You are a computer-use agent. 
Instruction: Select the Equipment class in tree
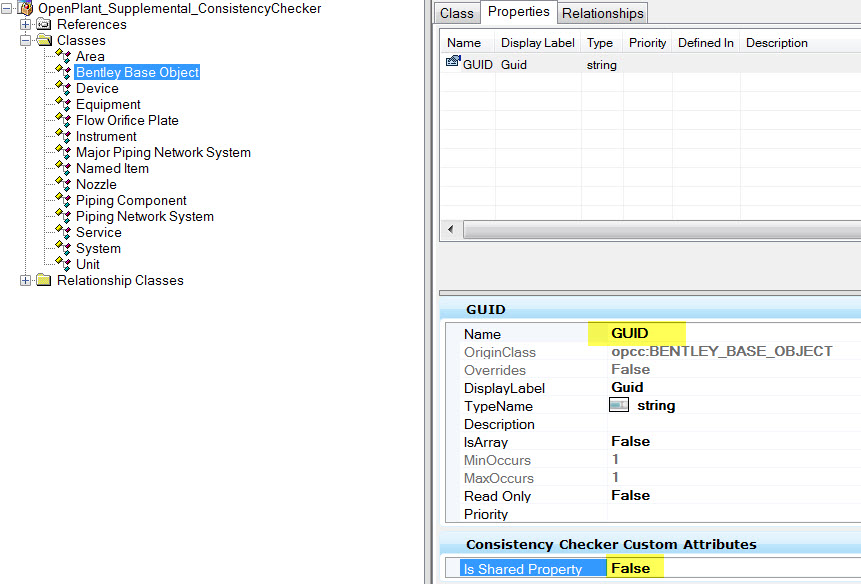108,104
